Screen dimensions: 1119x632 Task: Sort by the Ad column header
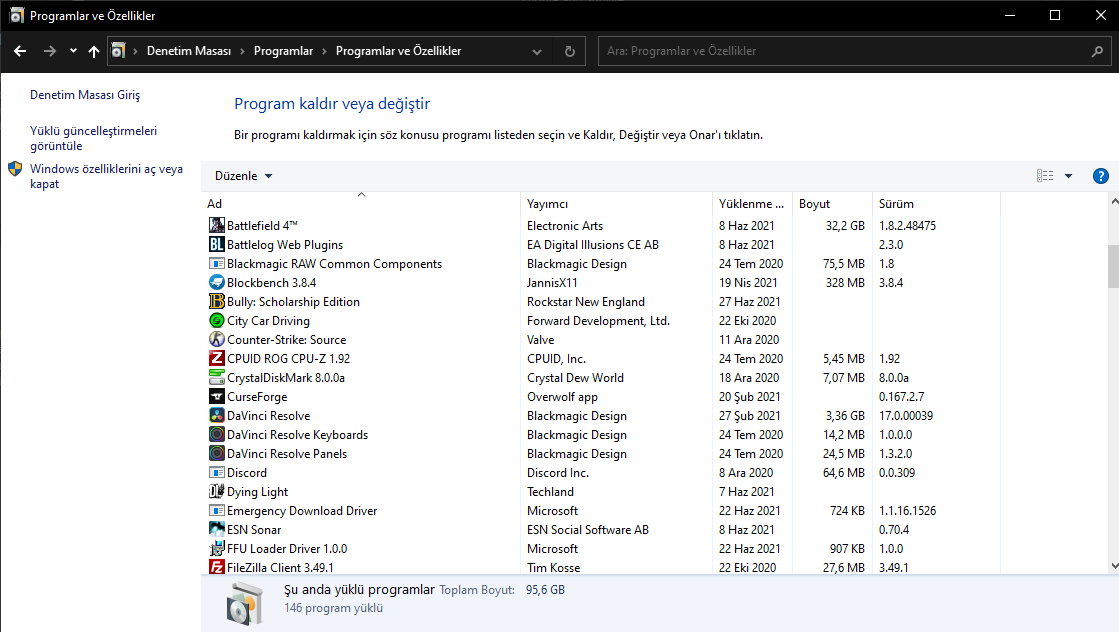click(361, 204)
